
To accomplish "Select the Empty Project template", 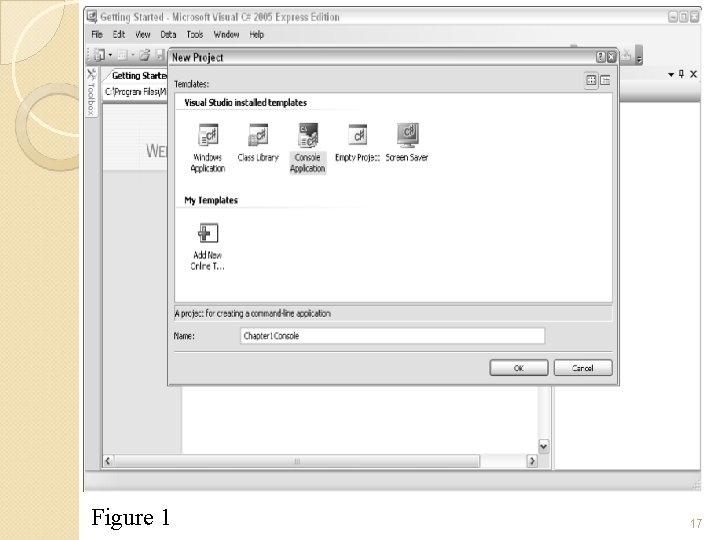I will pyautogui.click(x=357, y=143).
